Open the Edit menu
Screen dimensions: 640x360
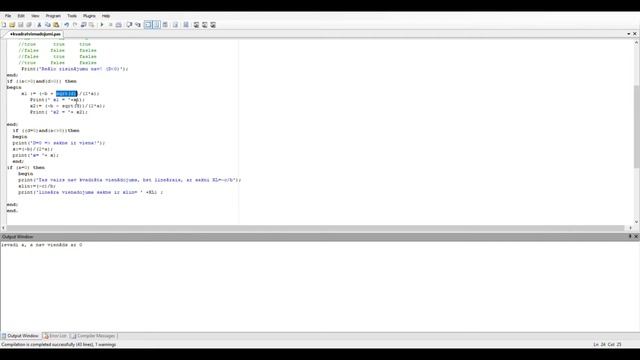pos(21,16)
